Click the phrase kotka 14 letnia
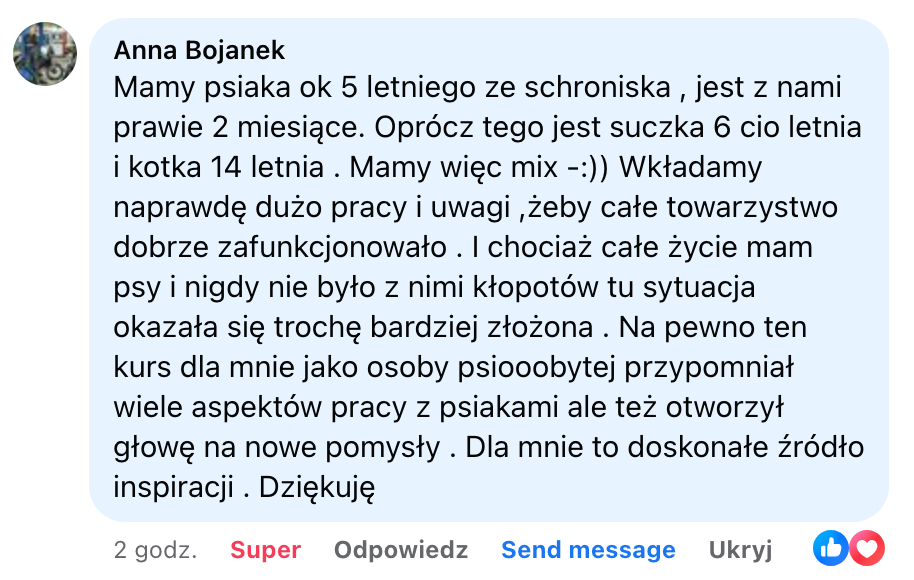Viewport: 914px width, 580px height. point(226,168)
